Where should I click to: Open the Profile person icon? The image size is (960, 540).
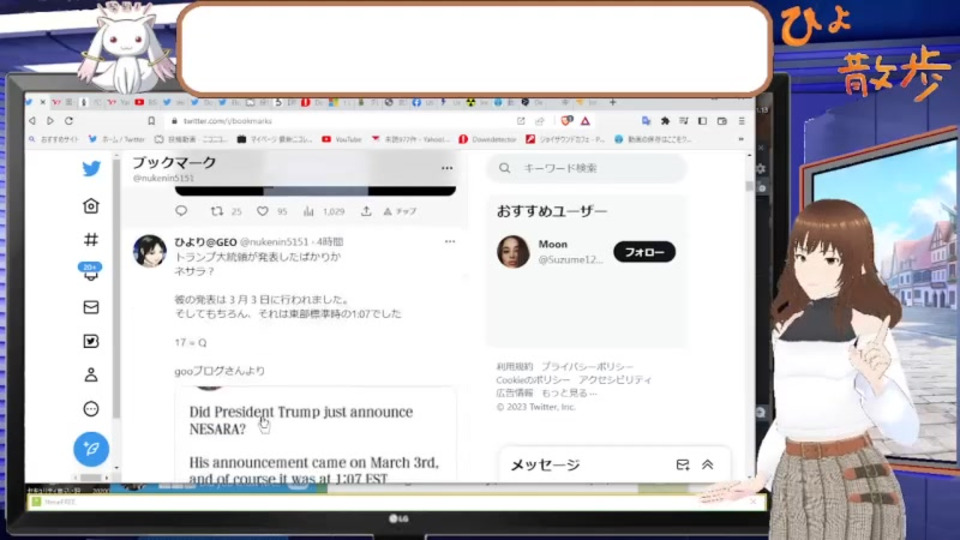91,375
